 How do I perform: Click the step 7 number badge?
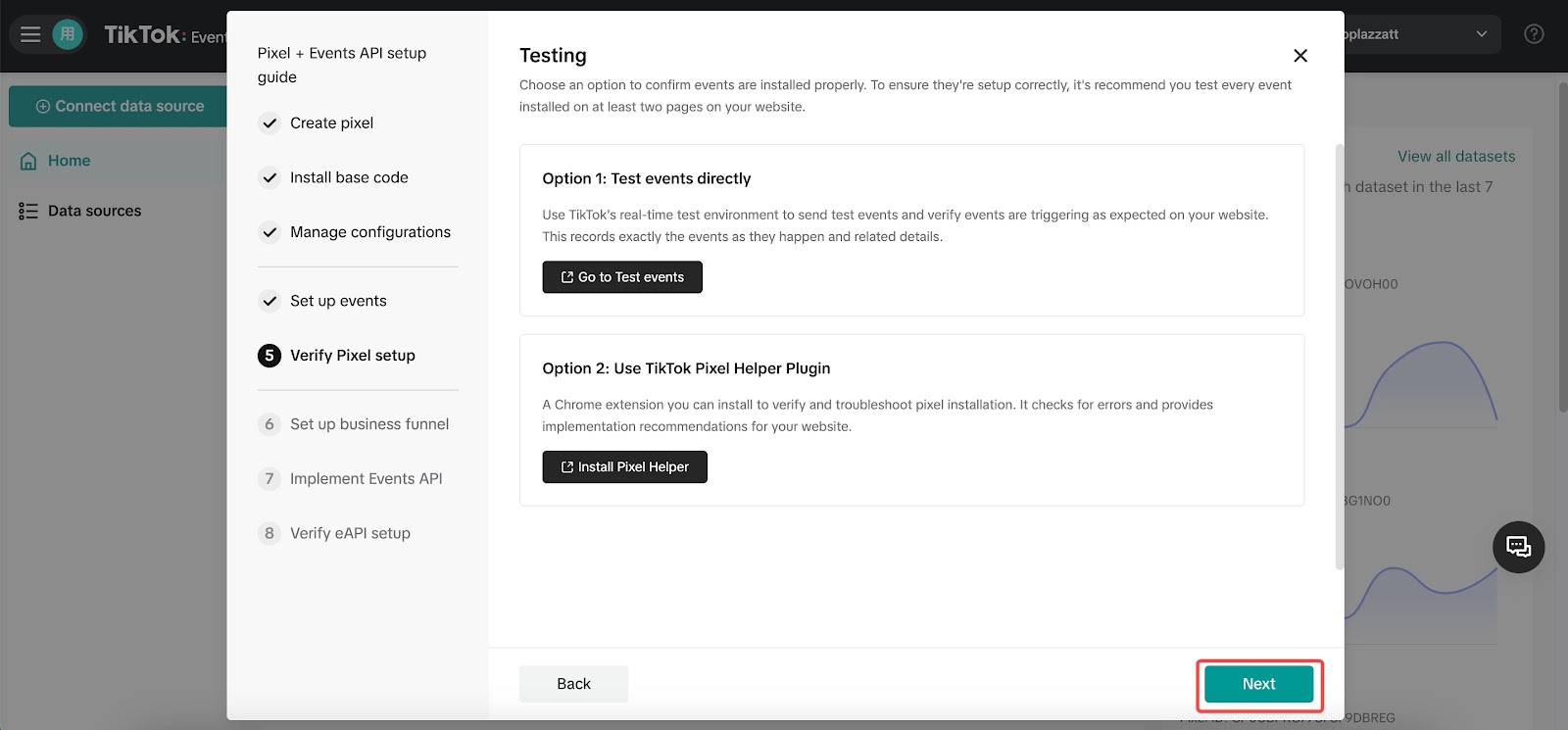269,479
